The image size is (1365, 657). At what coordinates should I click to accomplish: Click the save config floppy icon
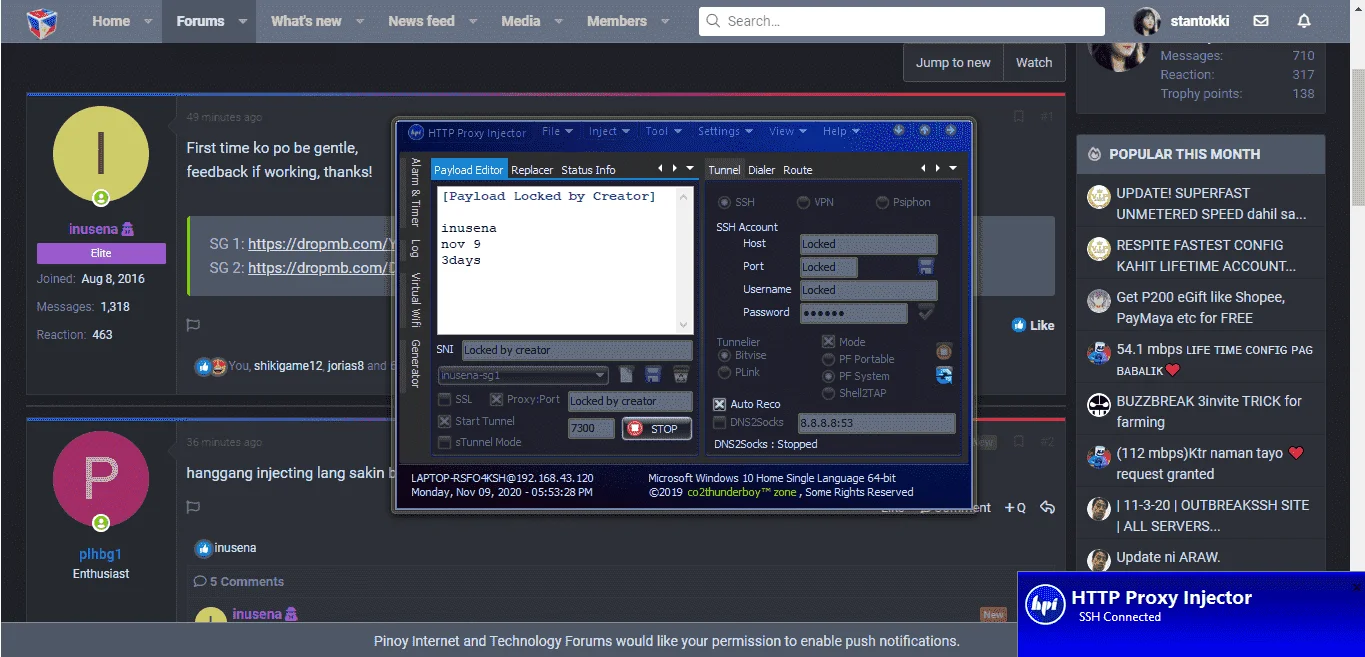pos(653,375)
